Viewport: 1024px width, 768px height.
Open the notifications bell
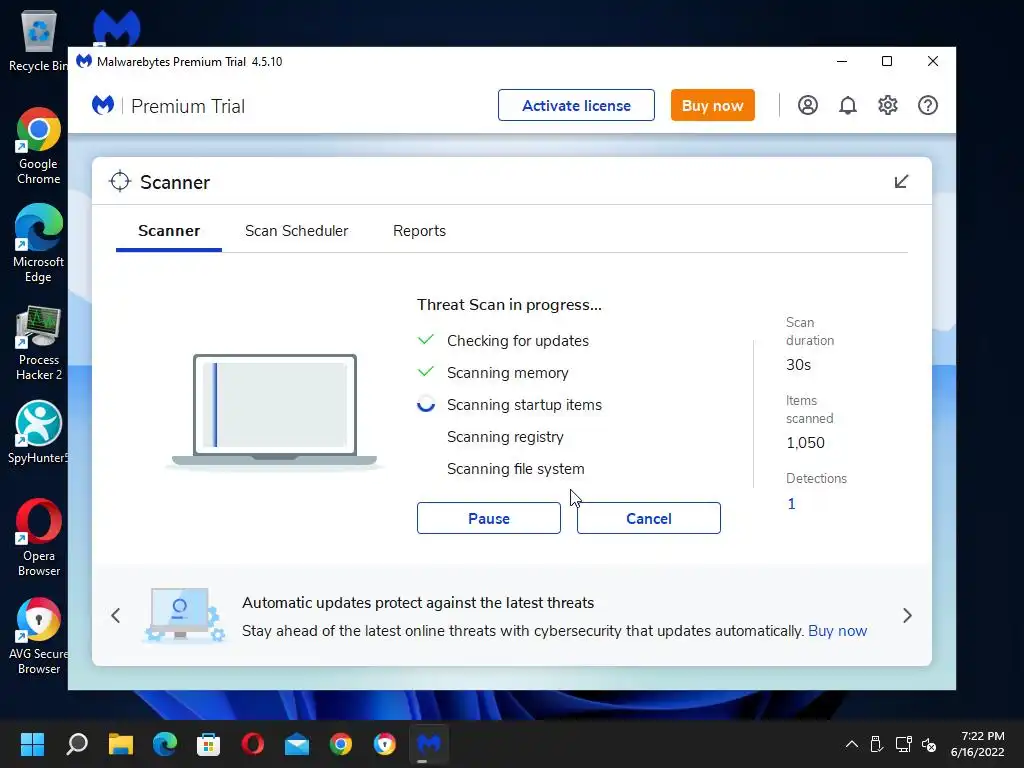tap(848, 105)
